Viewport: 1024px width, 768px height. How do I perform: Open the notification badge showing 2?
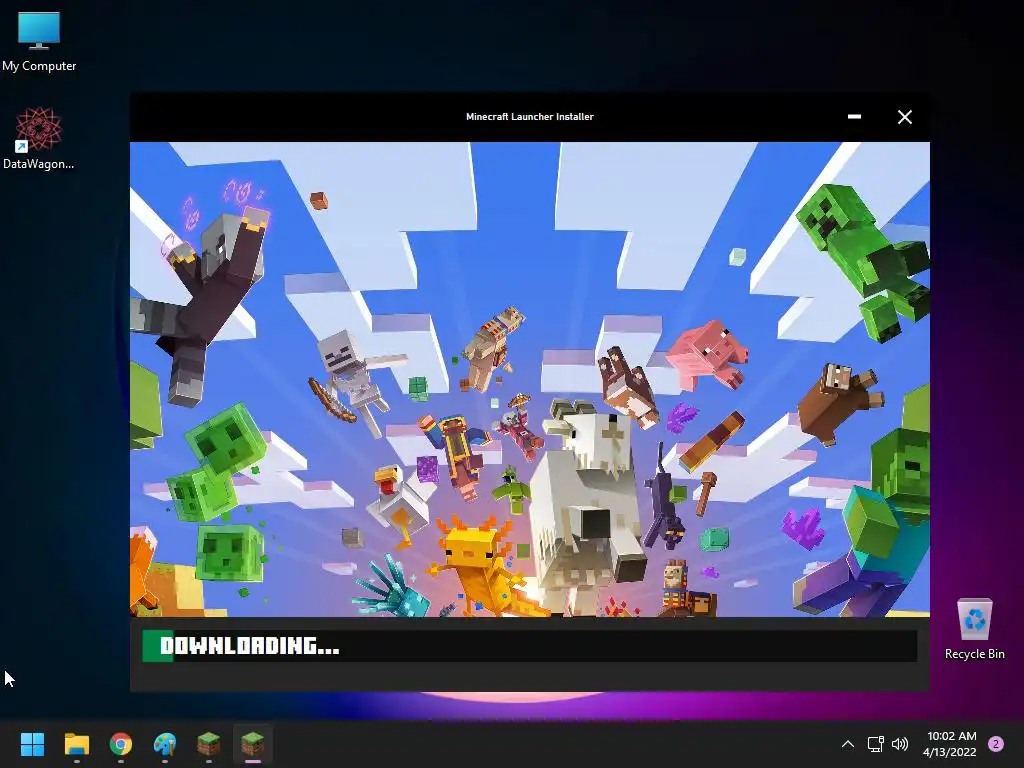(x=996, y=744)
